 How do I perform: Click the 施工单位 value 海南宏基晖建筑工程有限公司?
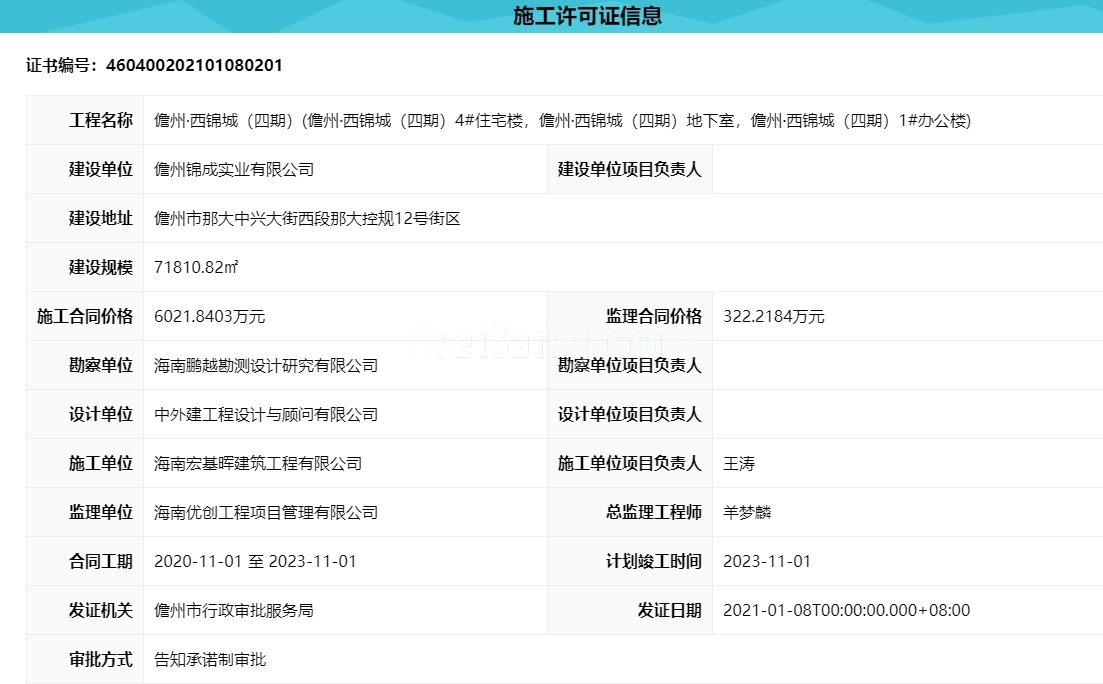point(262,463)
